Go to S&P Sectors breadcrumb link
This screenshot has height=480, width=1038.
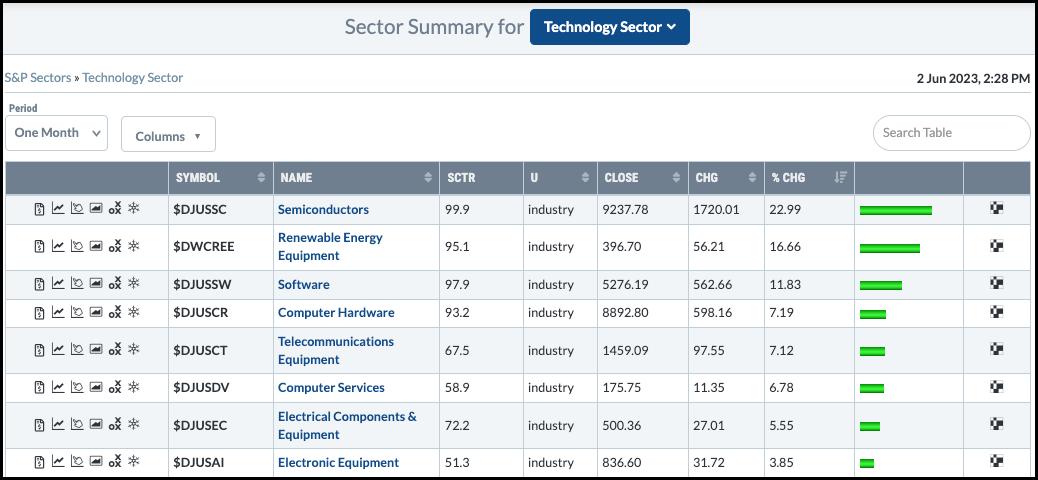(38, 77)
